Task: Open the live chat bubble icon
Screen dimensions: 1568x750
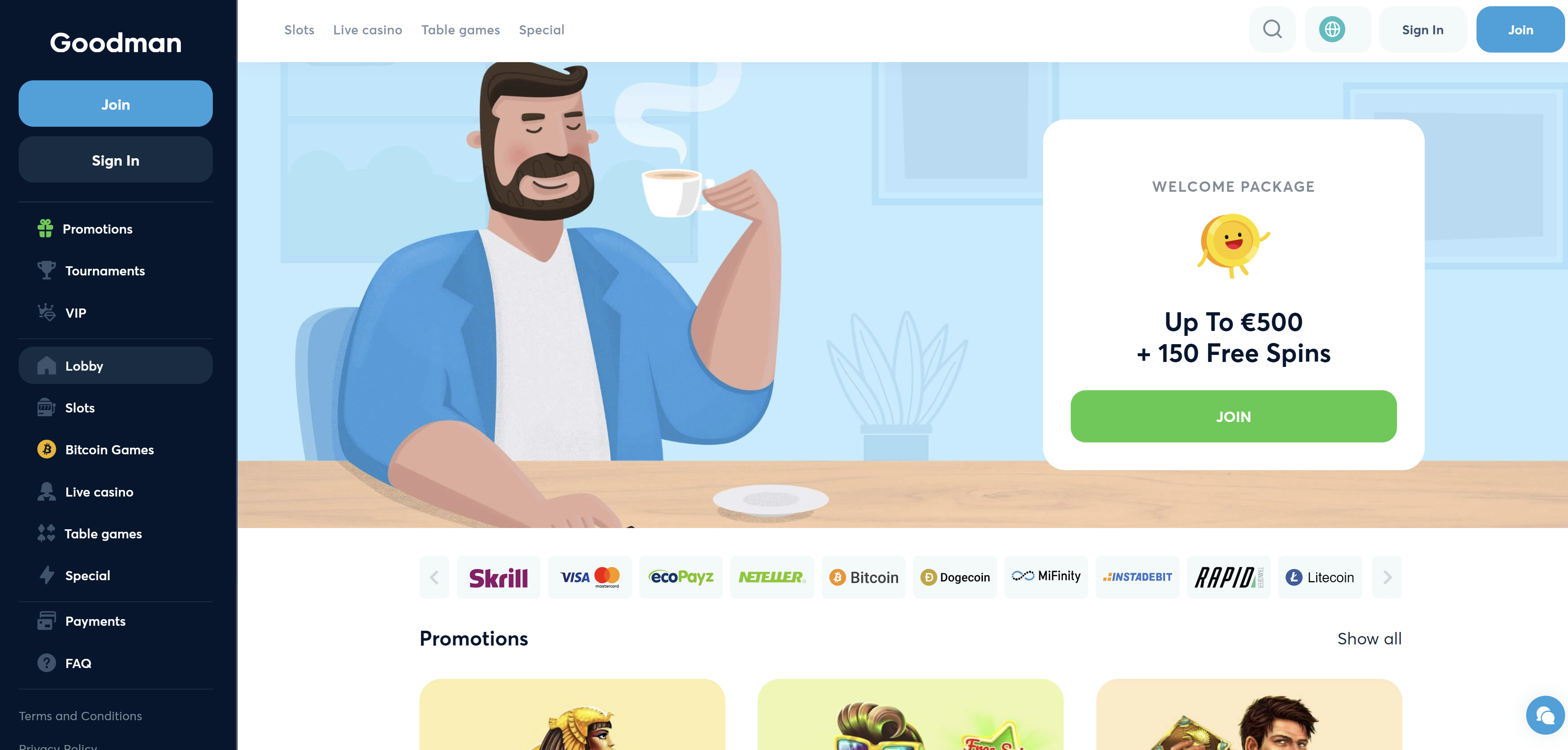Action: (1545, 715)
